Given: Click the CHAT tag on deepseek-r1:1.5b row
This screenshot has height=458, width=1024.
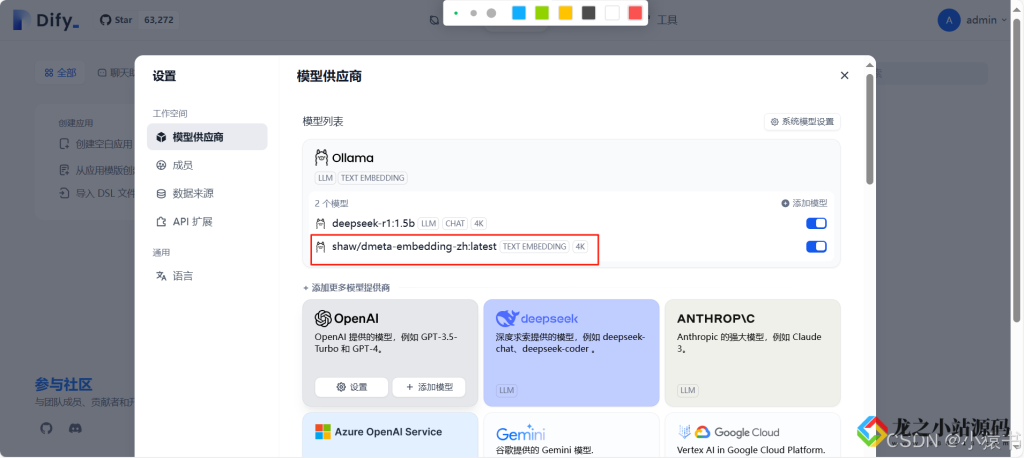Looking at the screenshot, I should (x=455, y=223).
